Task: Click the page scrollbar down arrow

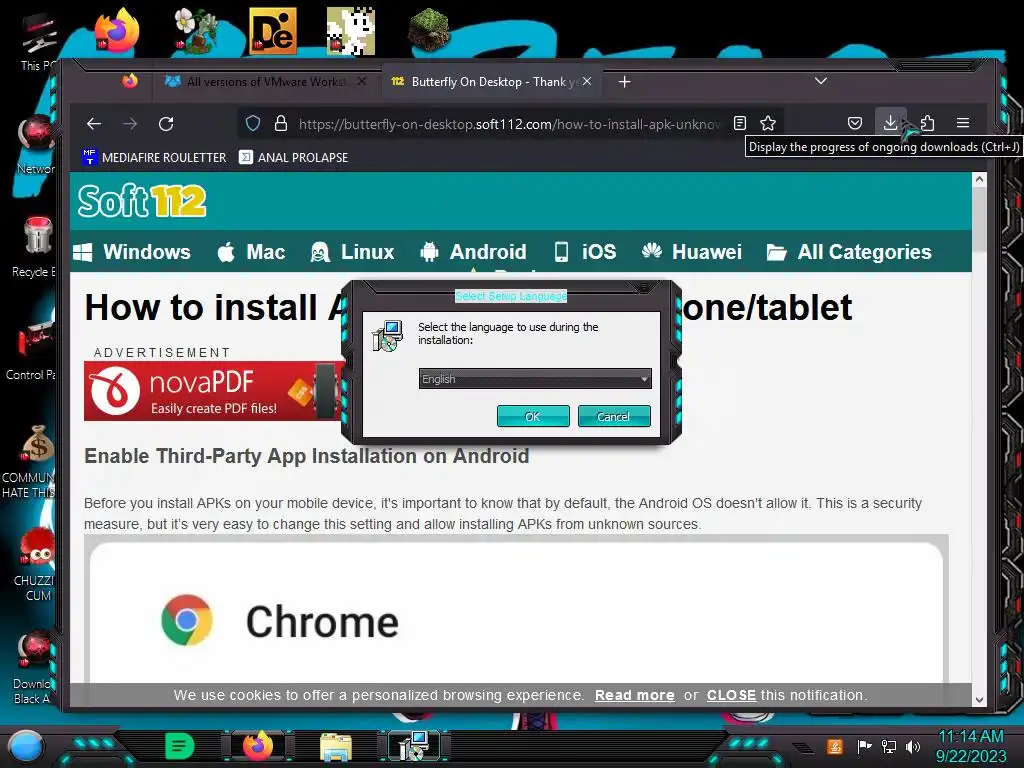Action: [979, 699]
